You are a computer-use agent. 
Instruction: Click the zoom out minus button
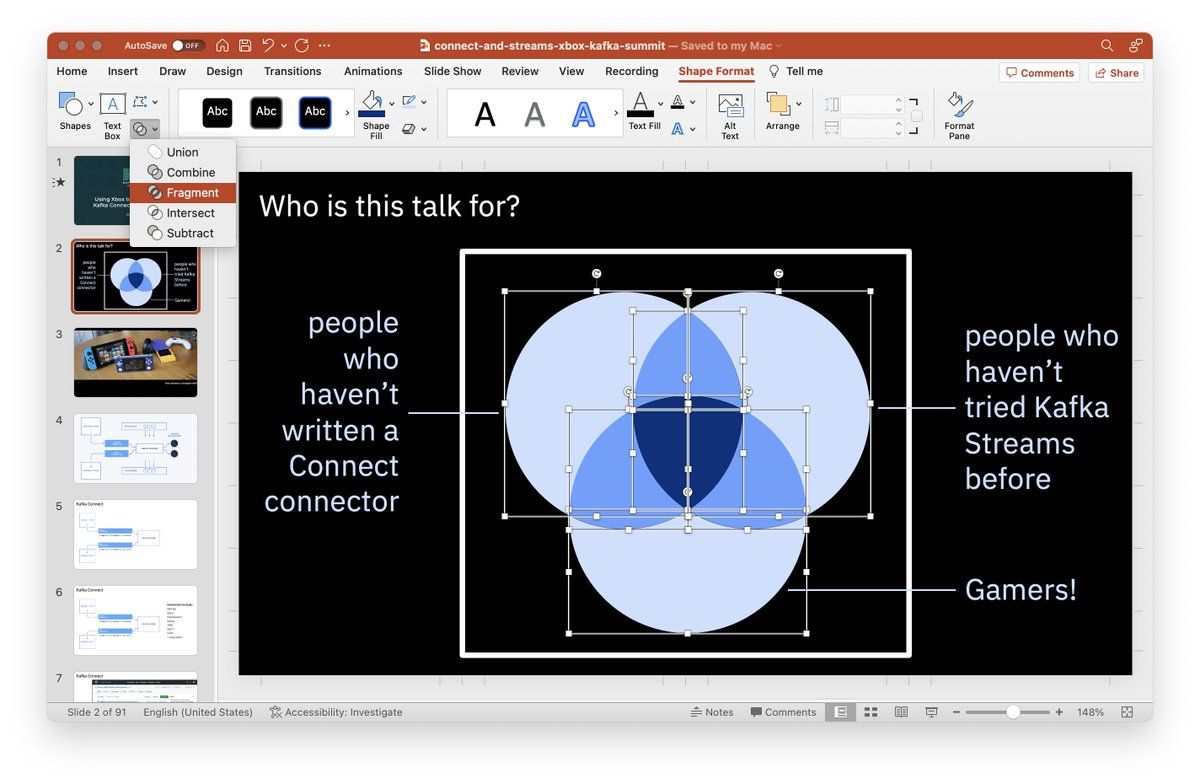[957, 712]
